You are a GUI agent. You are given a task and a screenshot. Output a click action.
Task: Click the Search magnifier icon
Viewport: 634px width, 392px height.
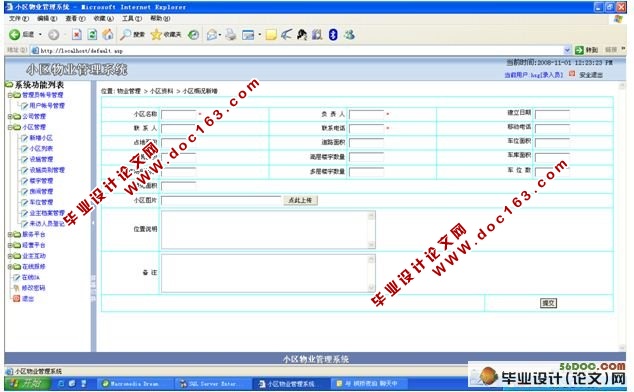tap(126, 35)
